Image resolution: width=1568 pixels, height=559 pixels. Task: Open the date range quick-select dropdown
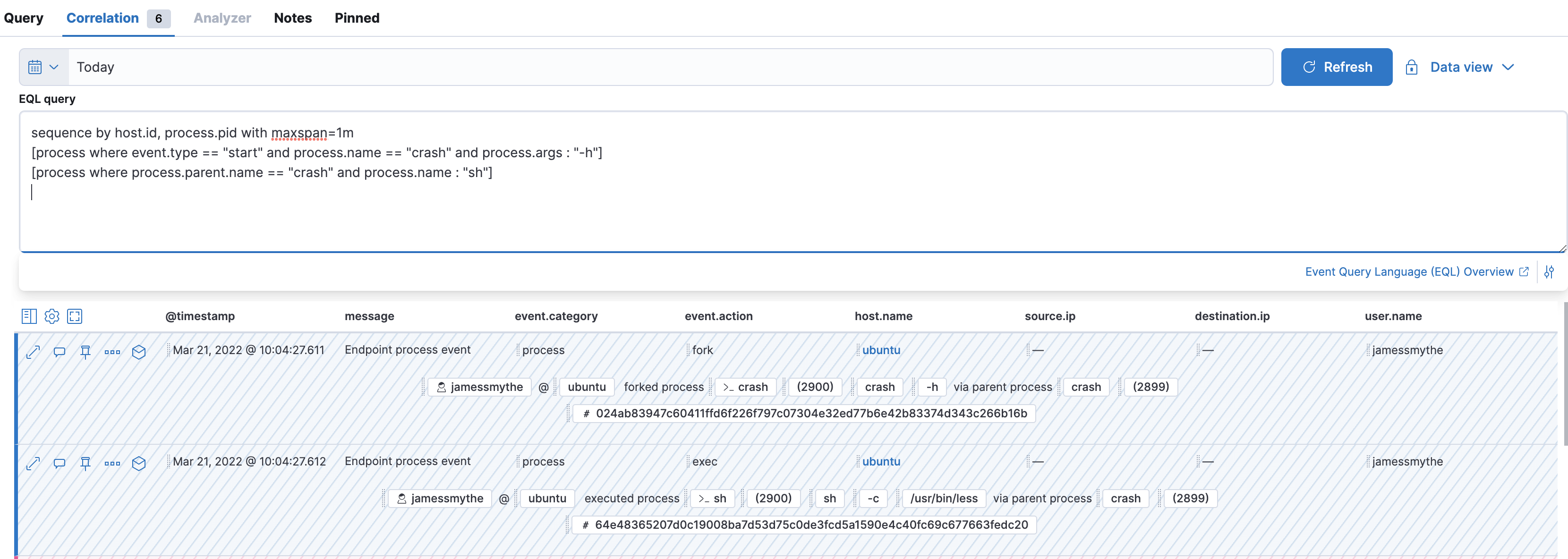(x=53, y=67)
